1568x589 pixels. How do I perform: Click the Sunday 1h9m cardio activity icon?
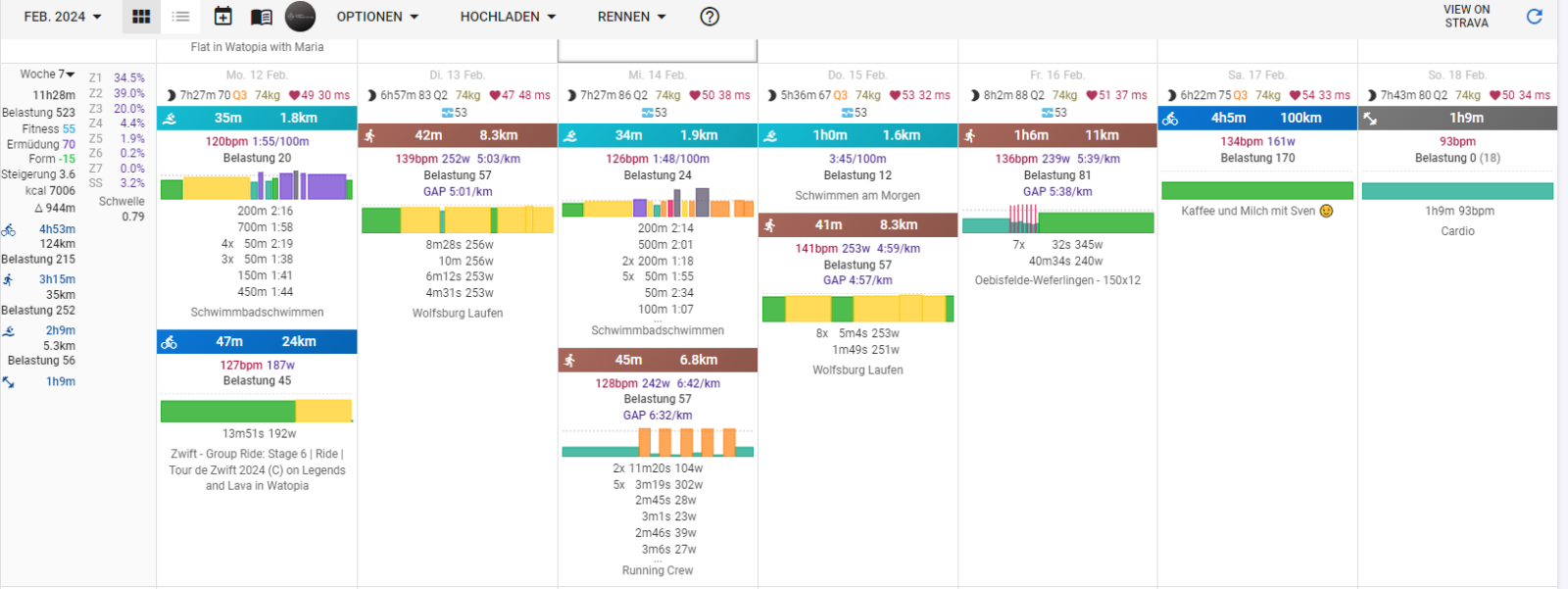pos(1370,119)
